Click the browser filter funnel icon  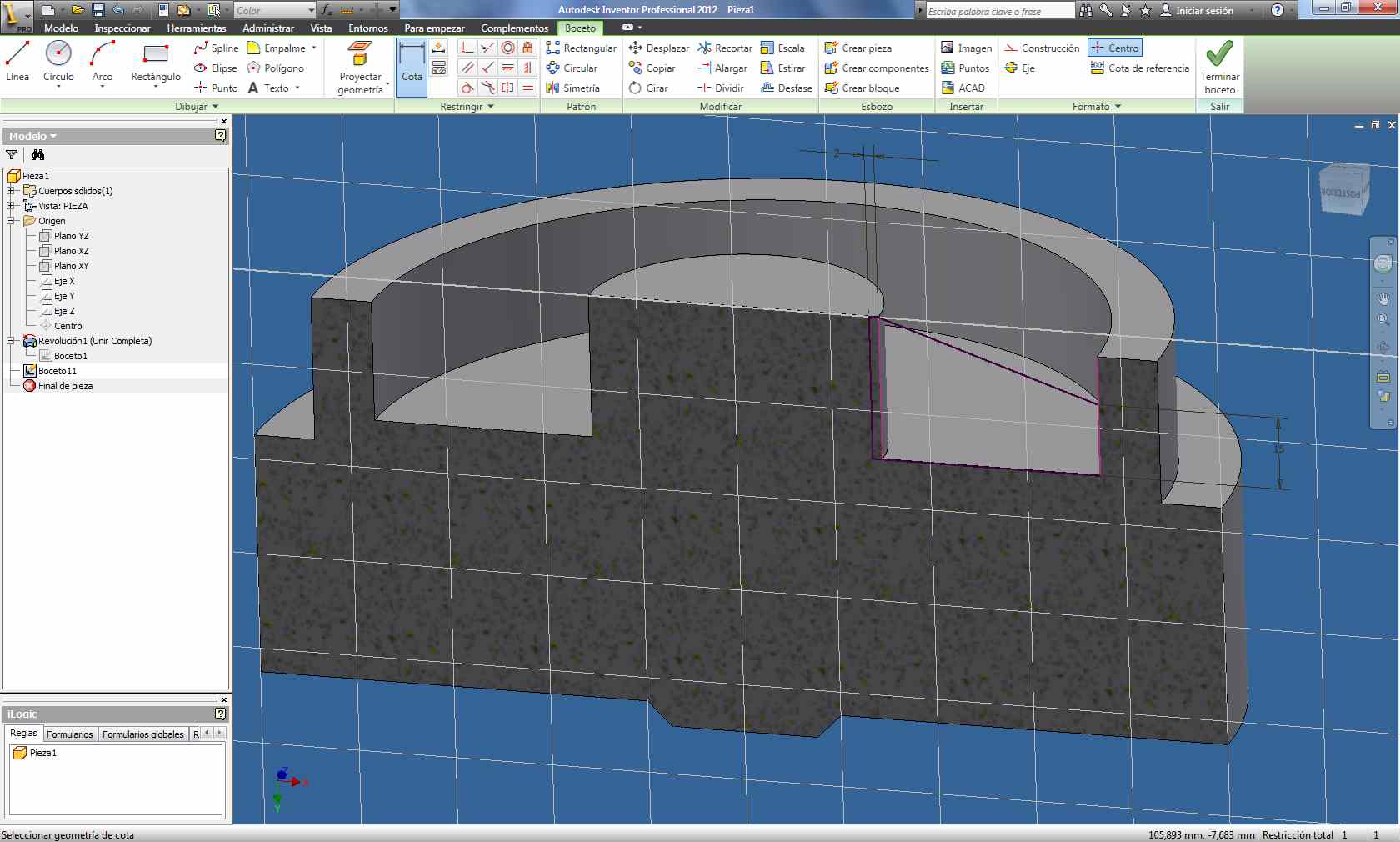[12, 154]
